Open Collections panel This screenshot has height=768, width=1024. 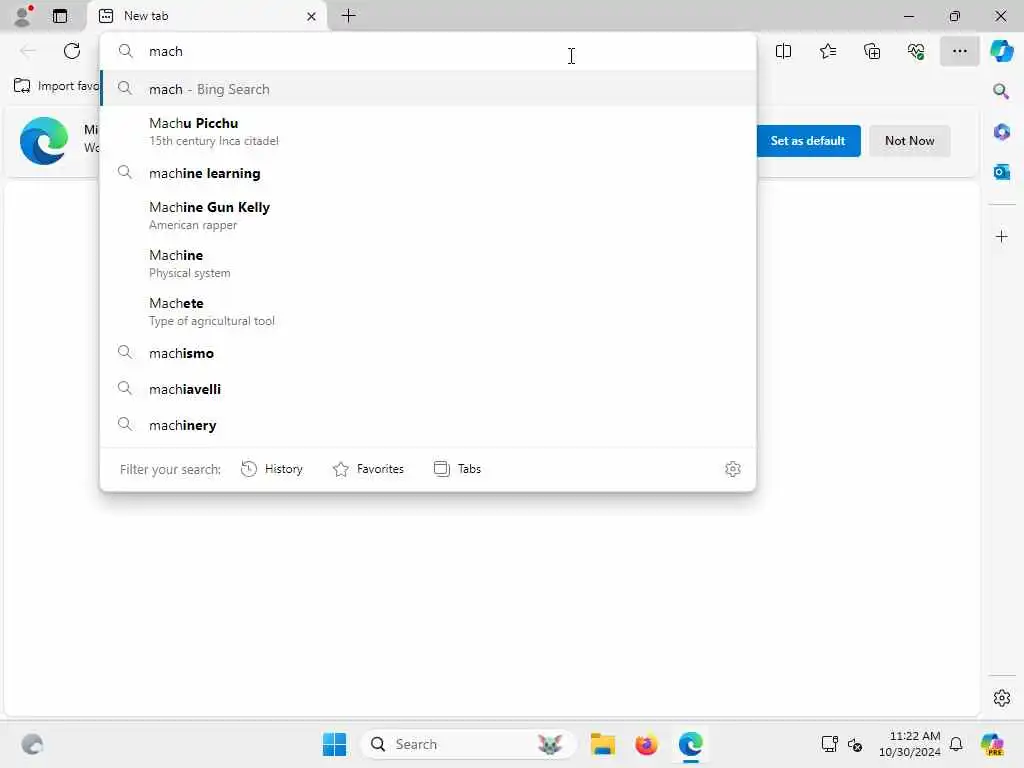872,51
